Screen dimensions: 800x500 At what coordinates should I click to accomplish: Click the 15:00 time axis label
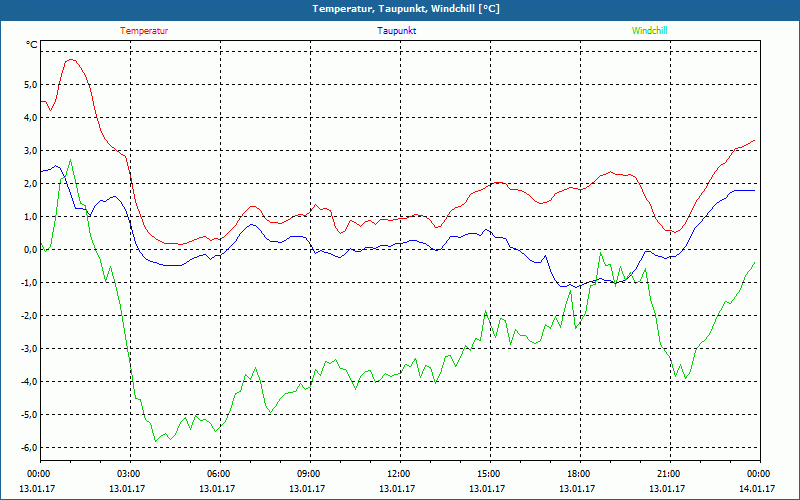pos(488,474)
